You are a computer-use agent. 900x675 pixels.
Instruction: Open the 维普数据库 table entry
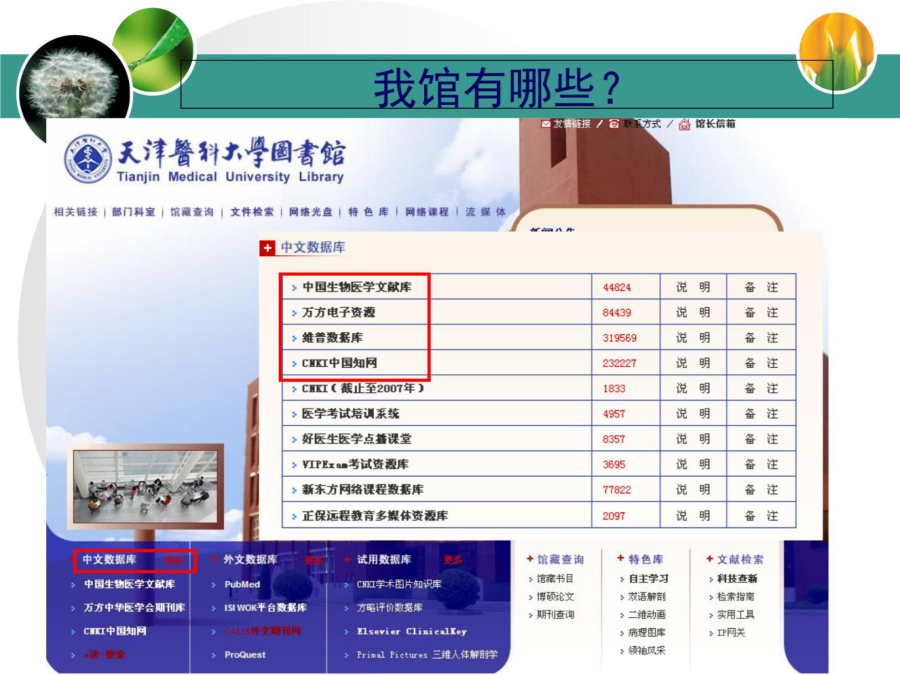[332, 338]
